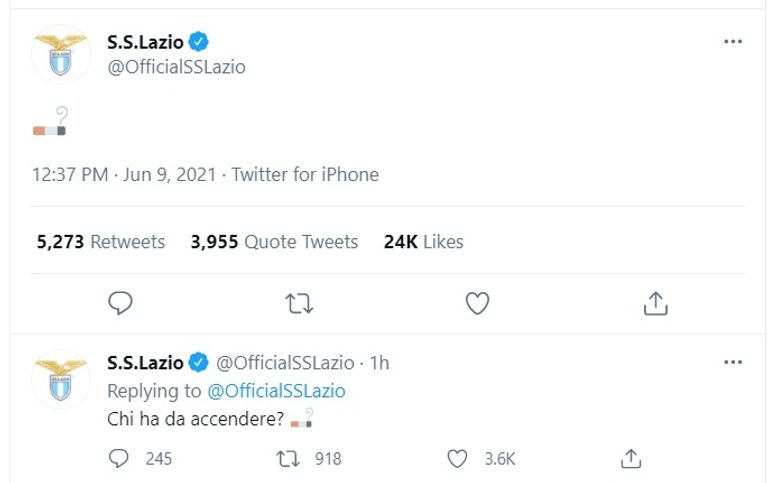Like the main Lazio tweet
The width and height of the screenshot is (768, 483).
[x=477, y=302]
